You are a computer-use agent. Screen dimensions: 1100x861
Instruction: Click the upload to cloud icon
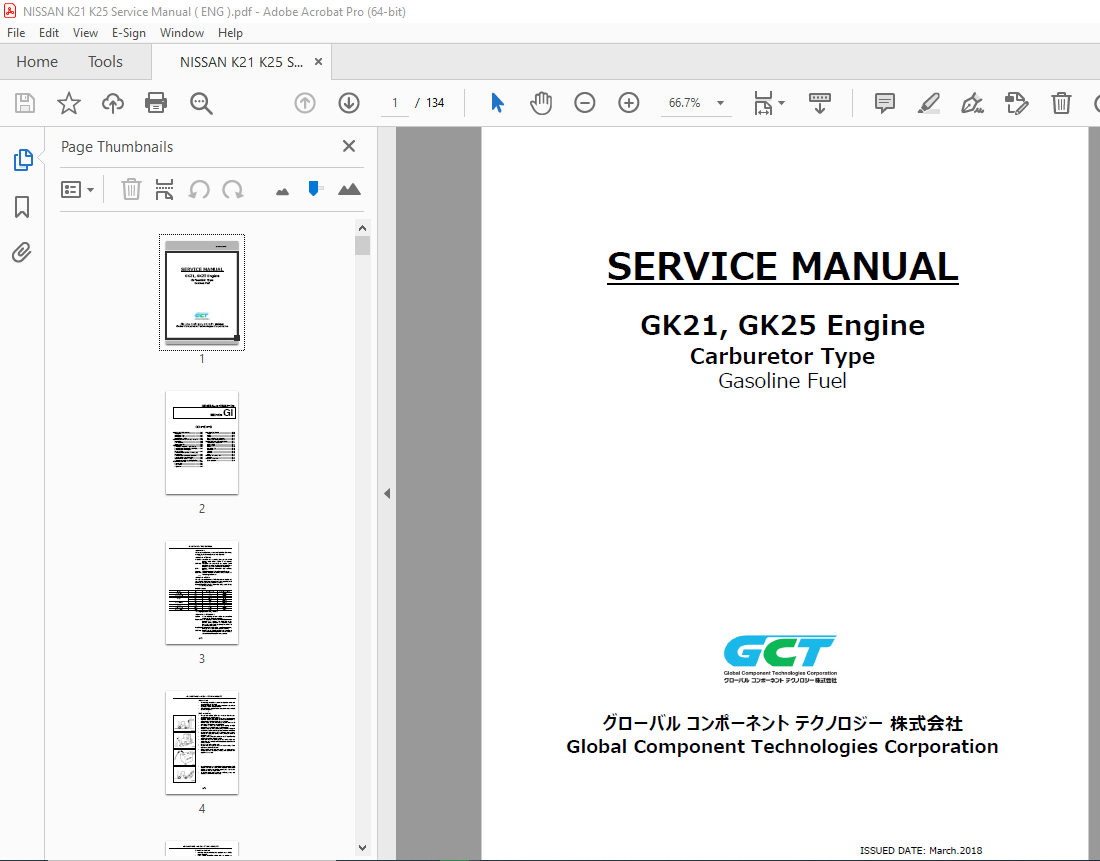pos(112,103)
